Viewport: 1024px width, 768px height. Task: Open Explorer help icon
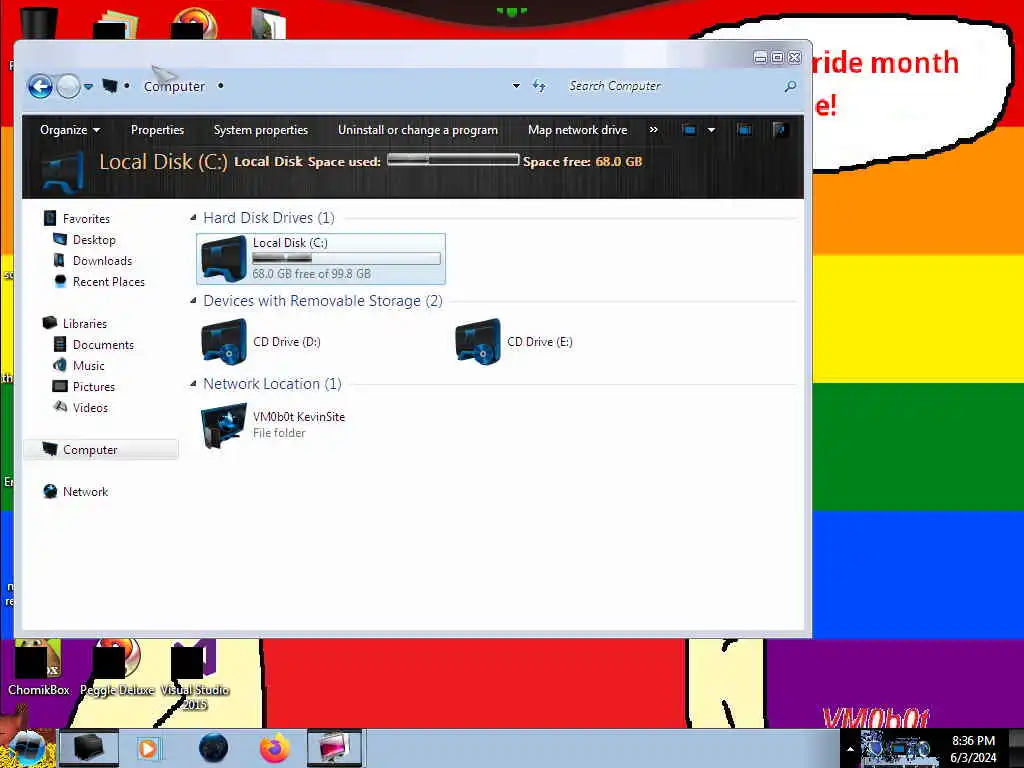(x=780, y=130)
